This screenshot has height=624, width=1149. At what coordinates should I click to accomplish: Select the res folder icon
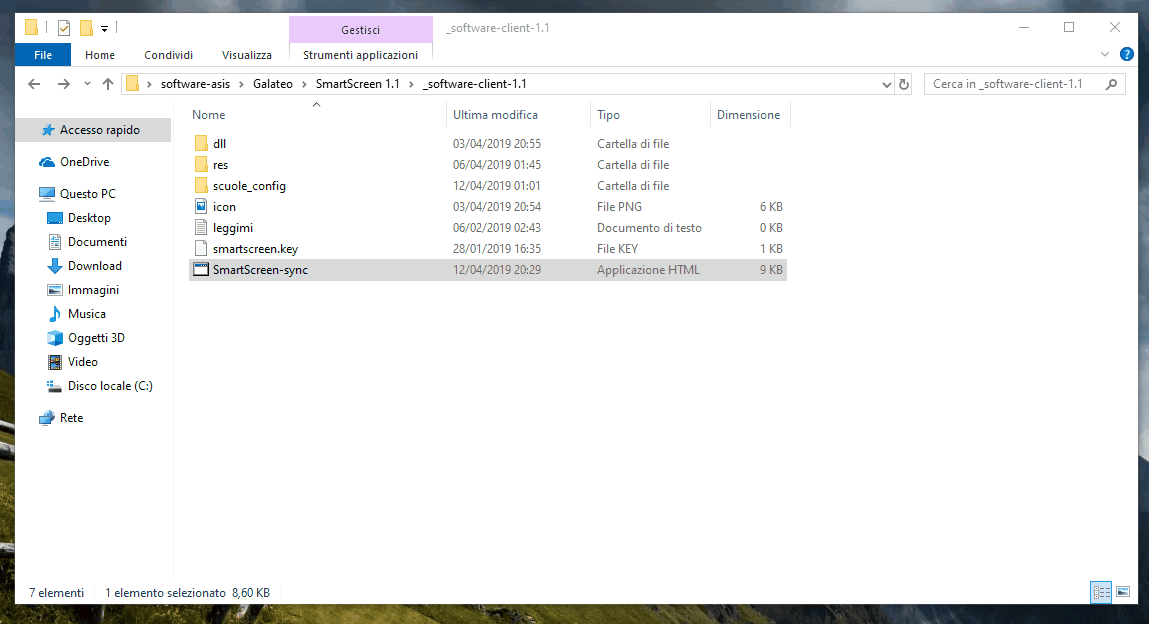click(x=201, y=165)
